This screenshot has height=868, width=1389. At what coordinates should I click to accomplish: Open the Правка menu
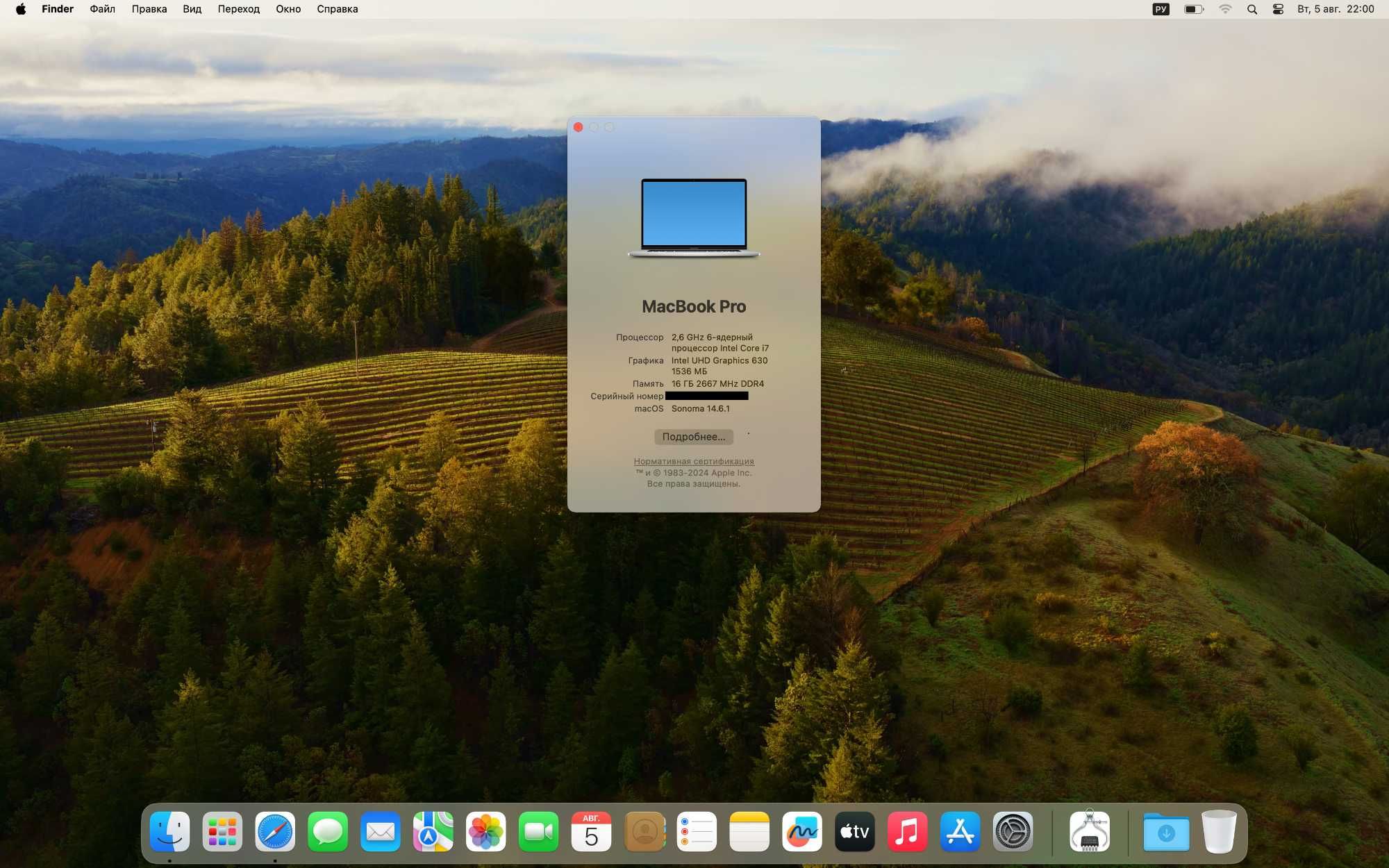point(149,9)
